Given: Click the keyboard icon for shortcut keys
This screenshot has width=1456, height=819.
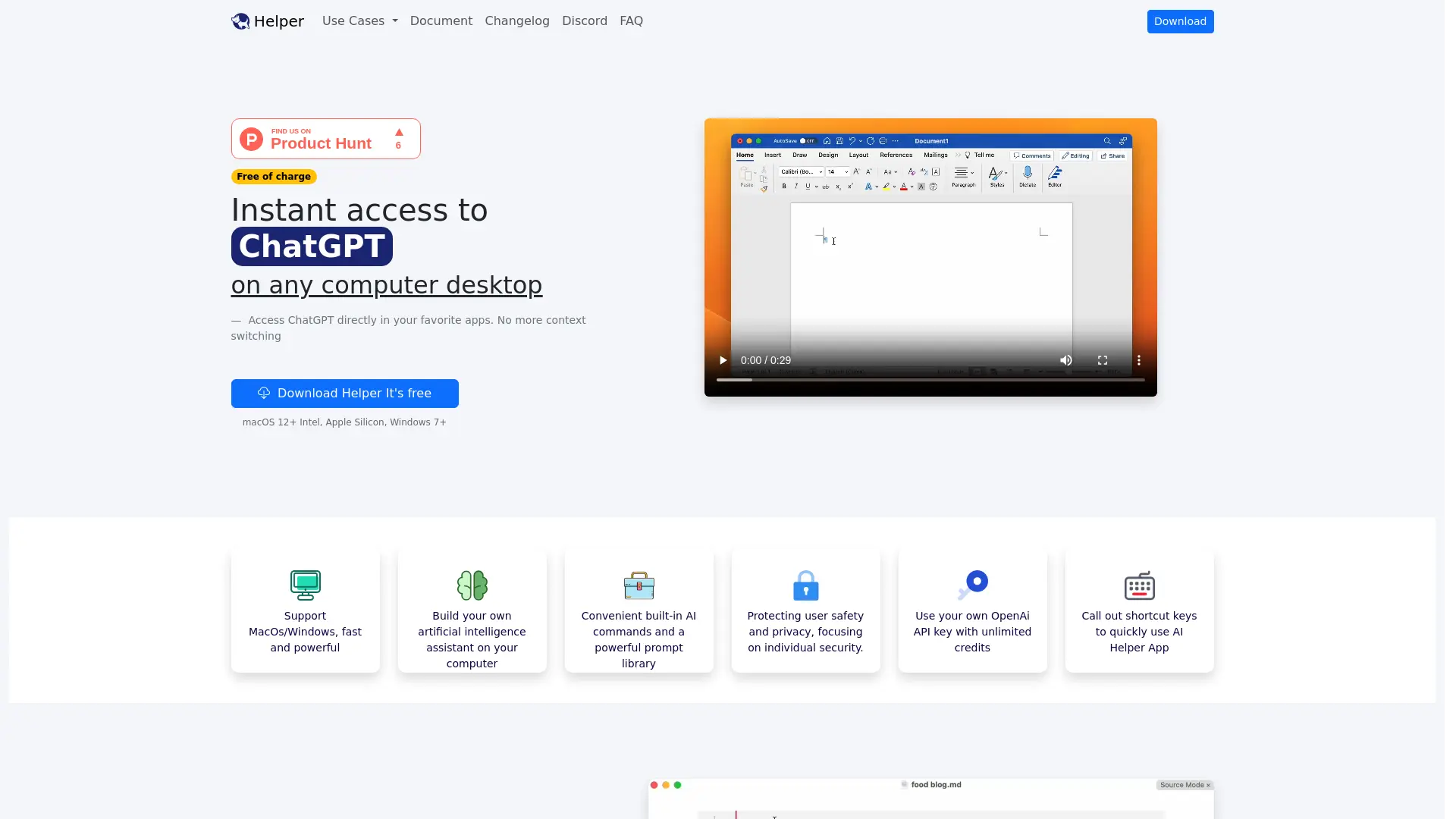Looking at the screenshot, I should (1140, 585).
